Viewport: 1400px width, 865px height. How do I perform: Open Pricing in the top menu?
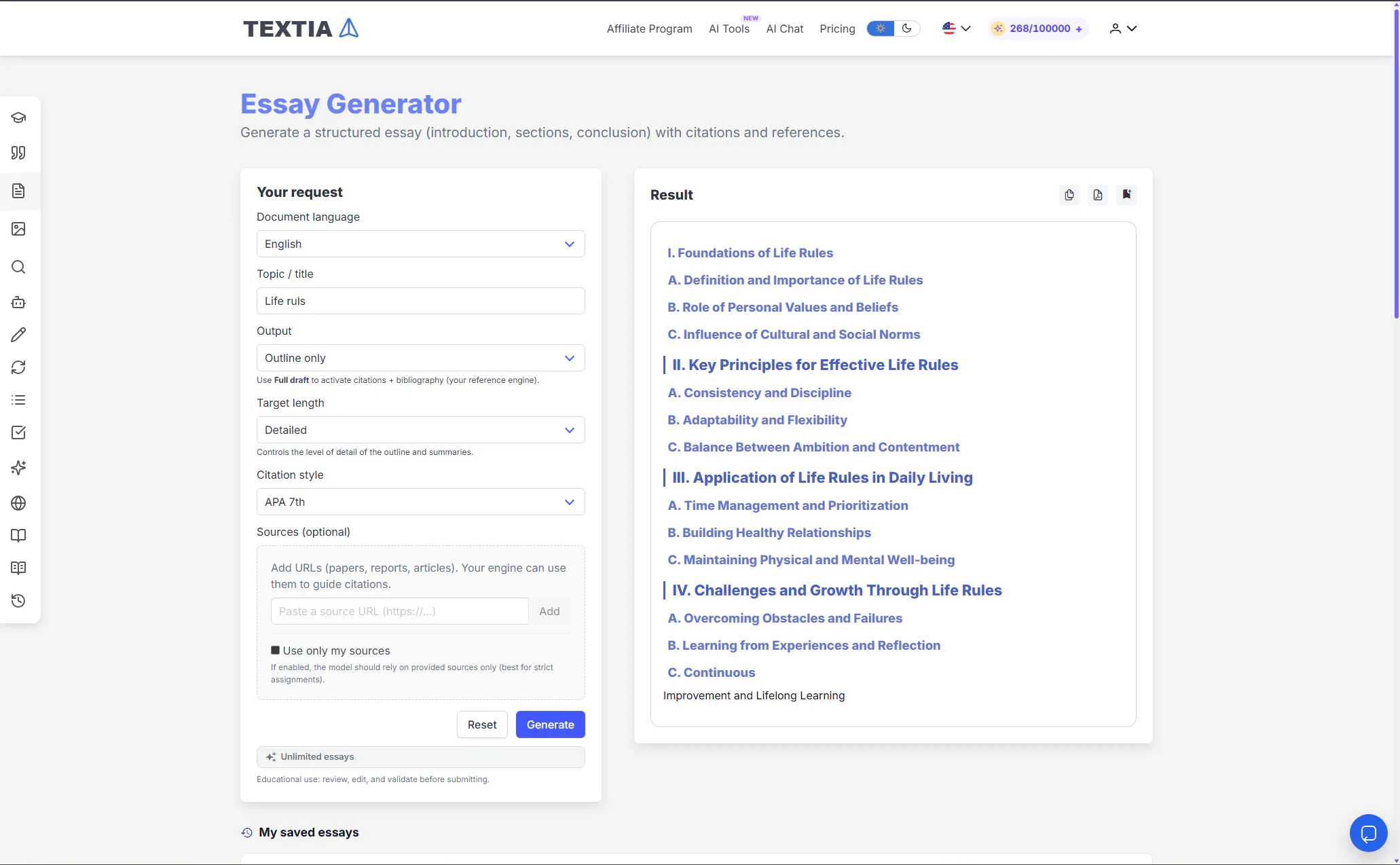coord(837,29)
